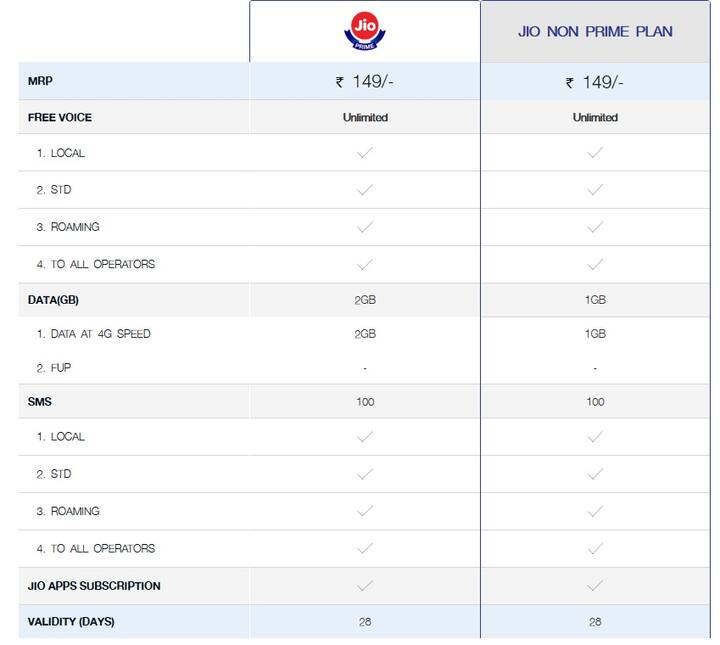Viewport: 720px width, 645px height.
Task: Click validity 28 in Prime column
Action: [x=365, y=622]
